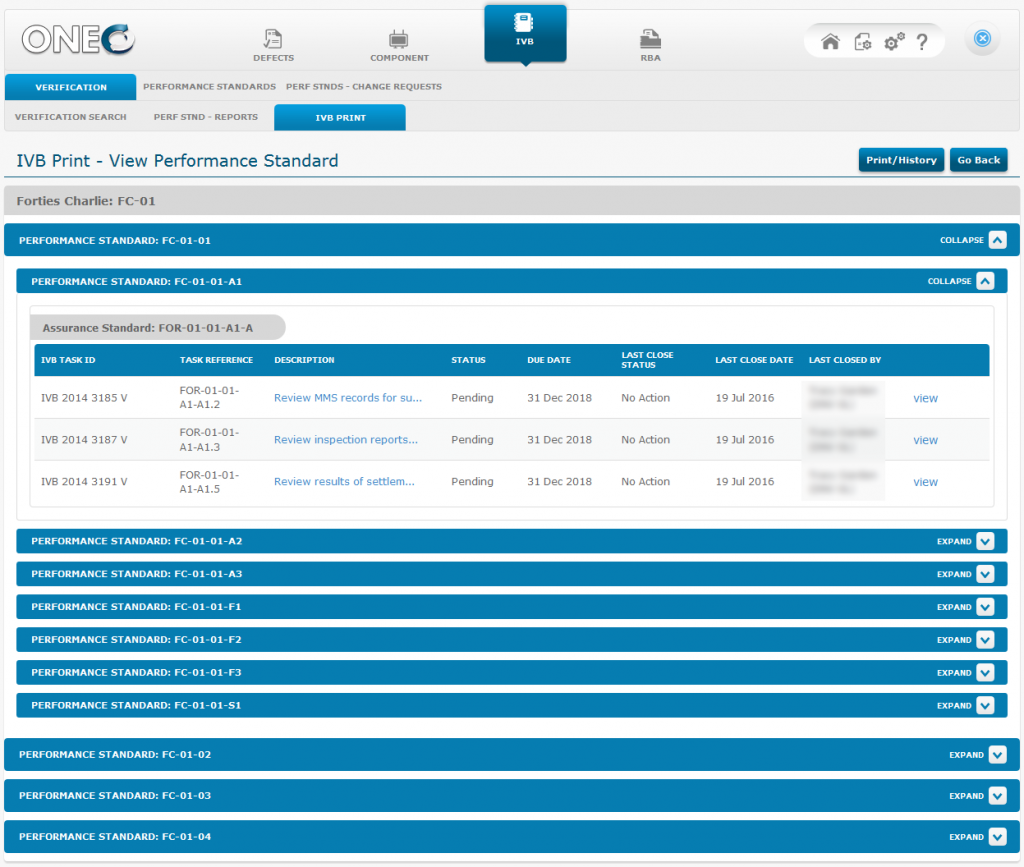Image resolution: width=1024 pixels, height=867 pixels.
Task: Click Last Close Status column header
Action: tap(647, 360)
